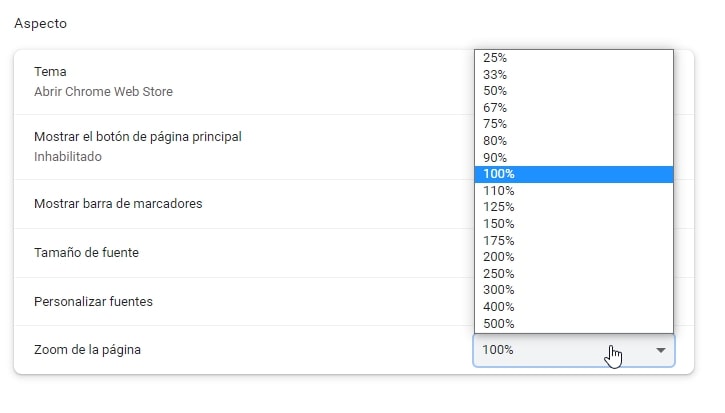Collapse the Zoom de la página combo box
The image size is (725, 413).
pos(574,351)
